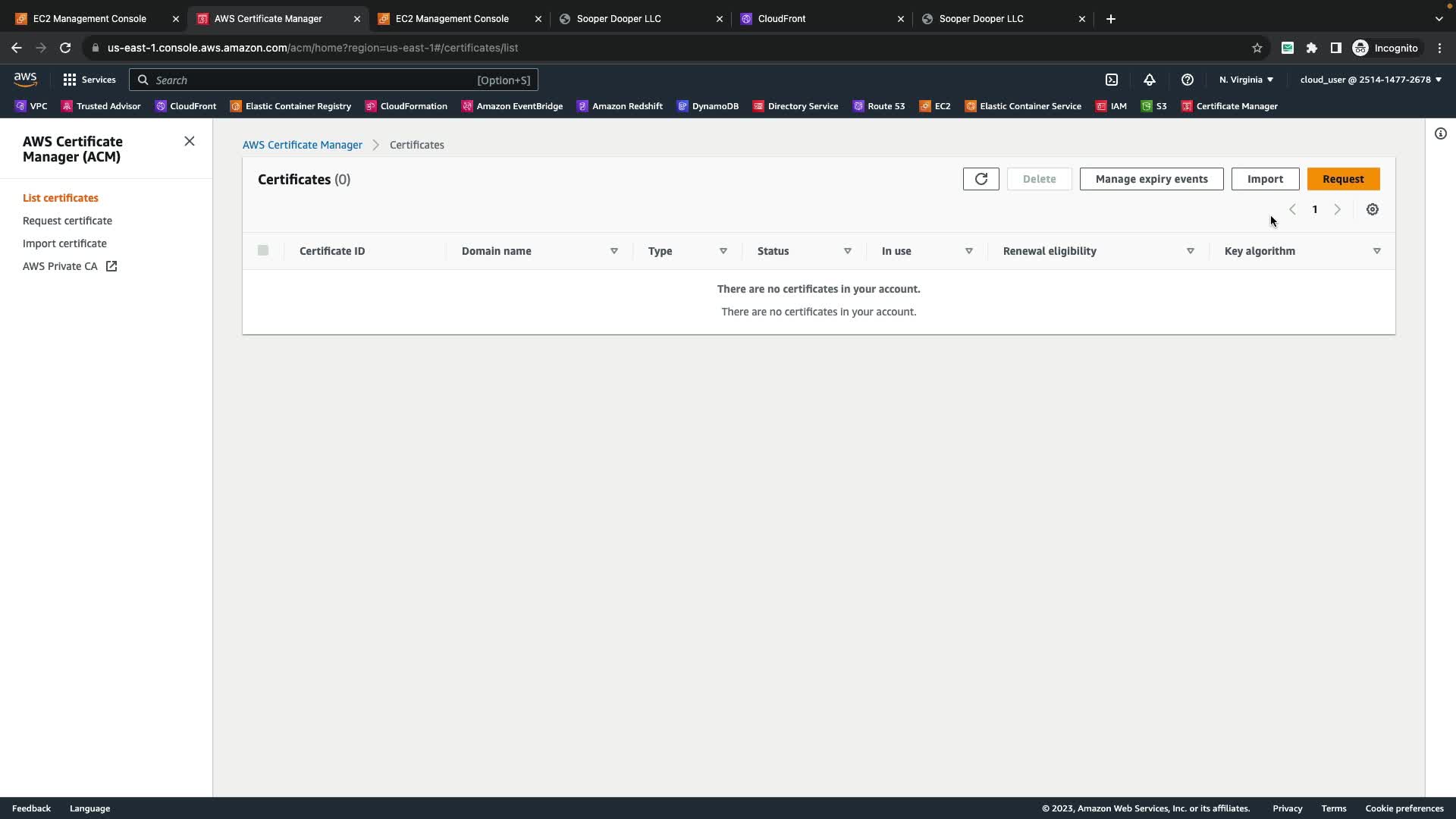Open AWS CloudShell icon in header
The width and height of the screenshot is (1456, 819).
pos(1112,80)
